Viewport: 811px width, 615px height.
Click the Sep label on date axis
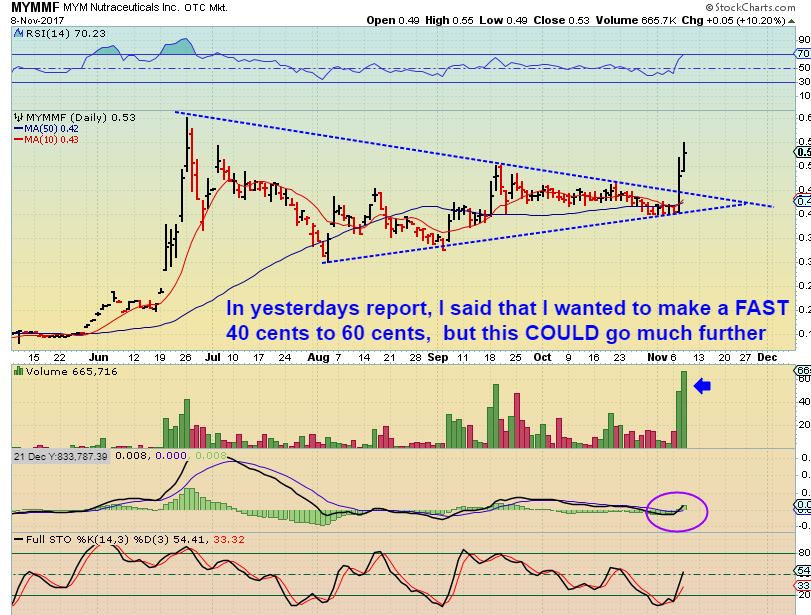tap(438, 357)
